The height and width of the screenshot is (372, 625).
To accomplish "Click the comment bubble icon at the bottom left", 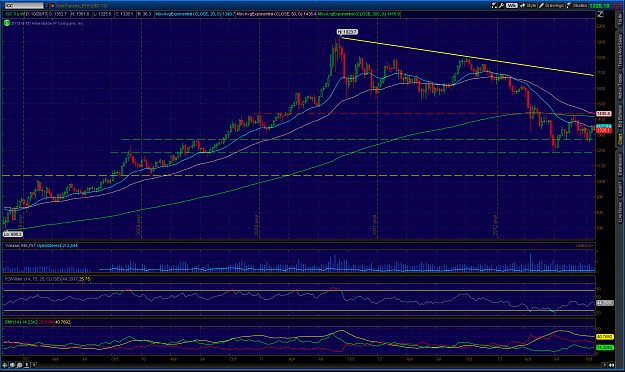I will [20, 365].
